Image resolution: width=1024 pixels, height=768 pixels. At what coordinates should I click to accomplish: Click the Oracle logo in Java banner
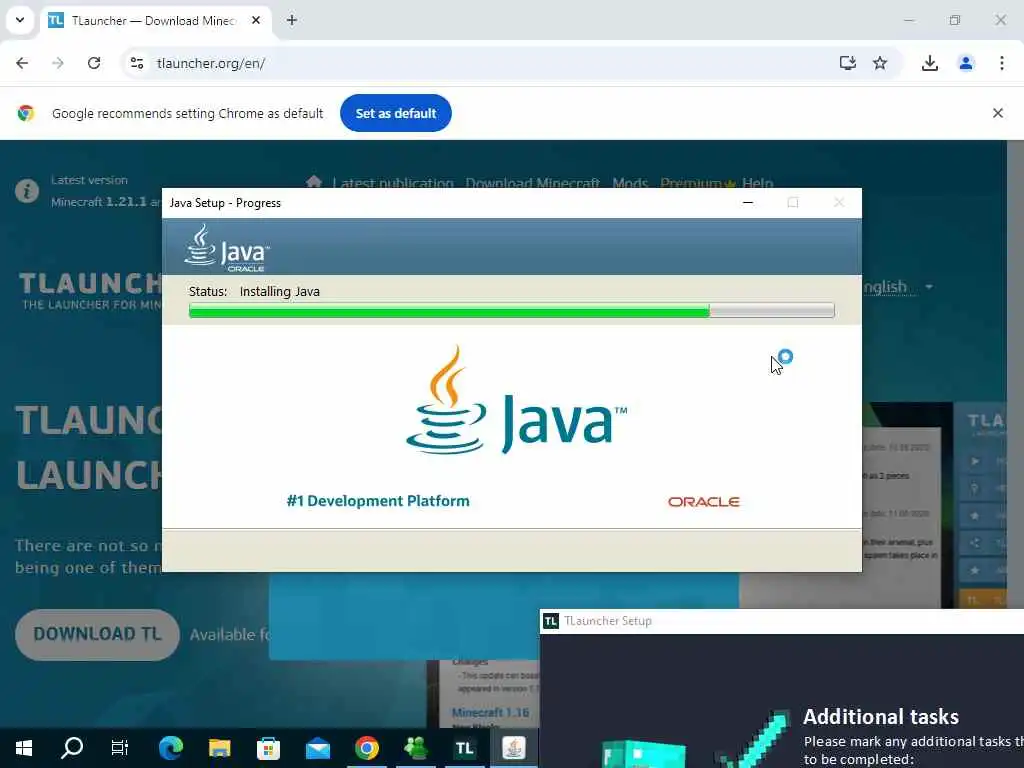703,502
